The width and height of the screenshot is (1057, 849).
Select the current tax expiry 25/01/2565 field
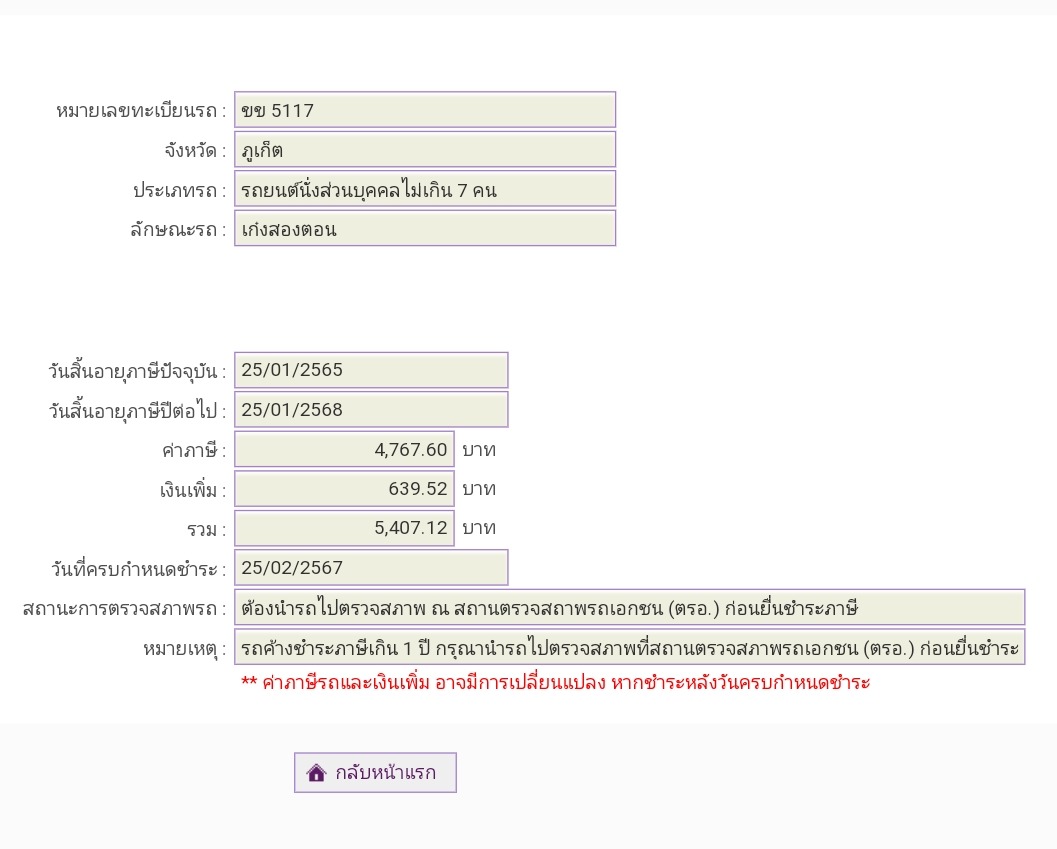371,370
